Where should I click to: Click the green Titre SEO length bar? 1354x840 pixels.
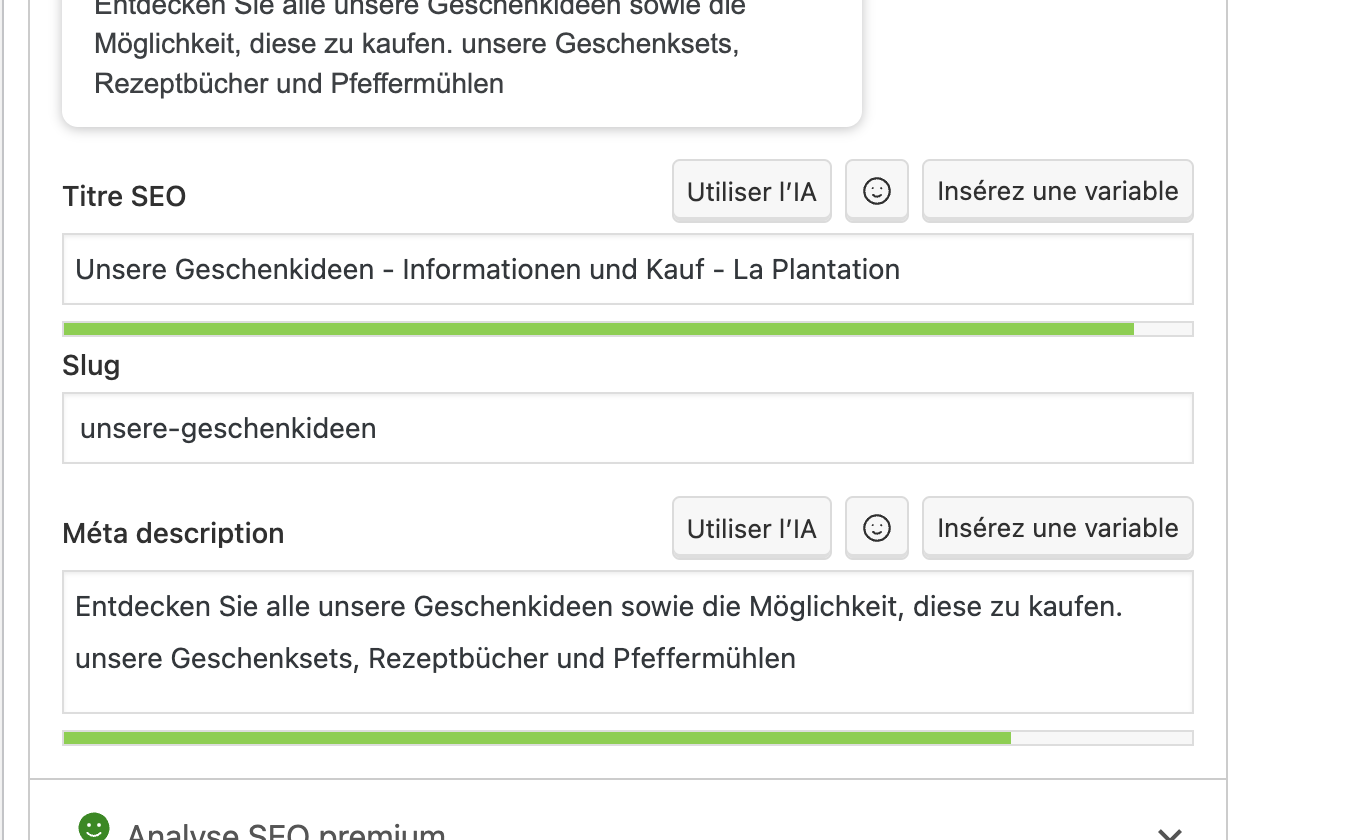click(598, 329)
